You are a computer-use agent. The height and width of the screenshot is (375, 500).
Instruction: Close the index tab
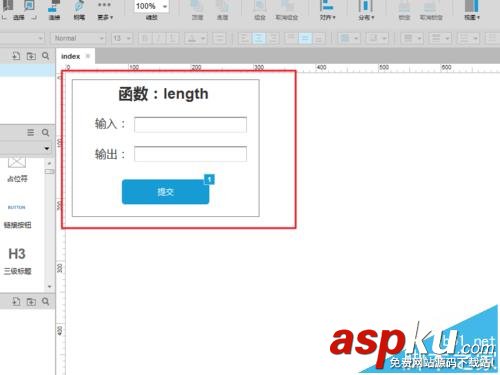pos(88,56)
